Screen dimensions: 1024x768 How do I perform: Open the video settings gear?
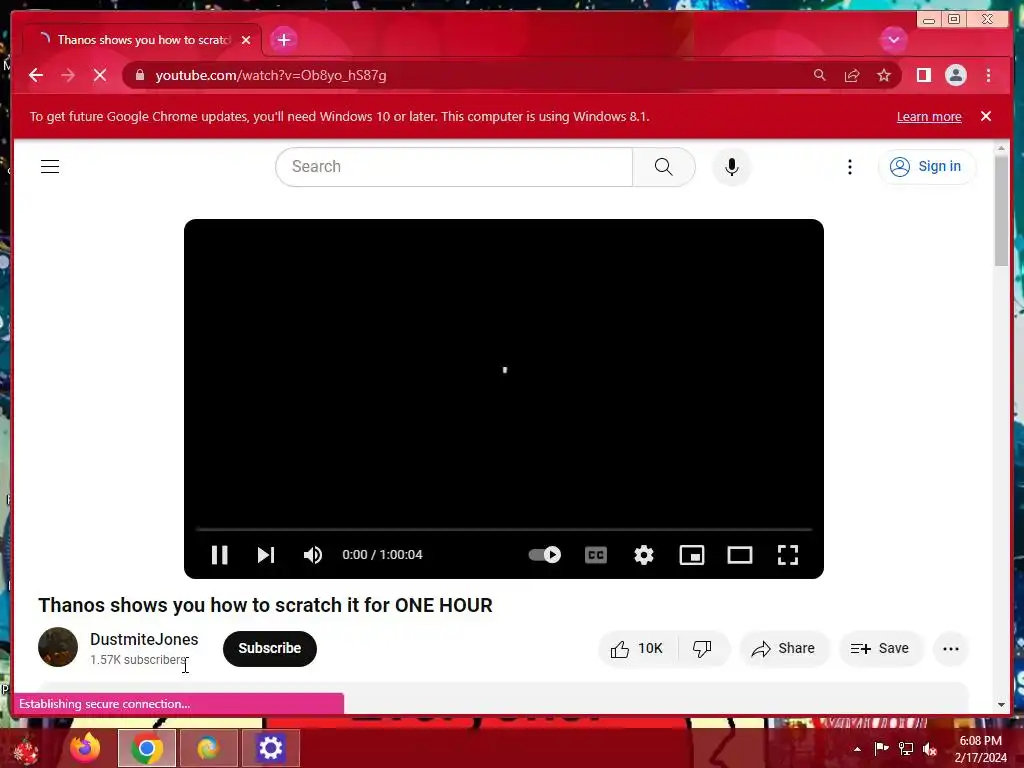(x=644, y=554)
